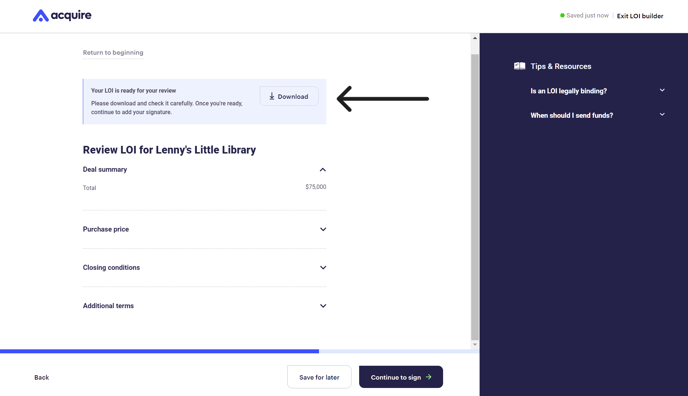
Task: Go Back to previous step
Action: pos(42,378)
